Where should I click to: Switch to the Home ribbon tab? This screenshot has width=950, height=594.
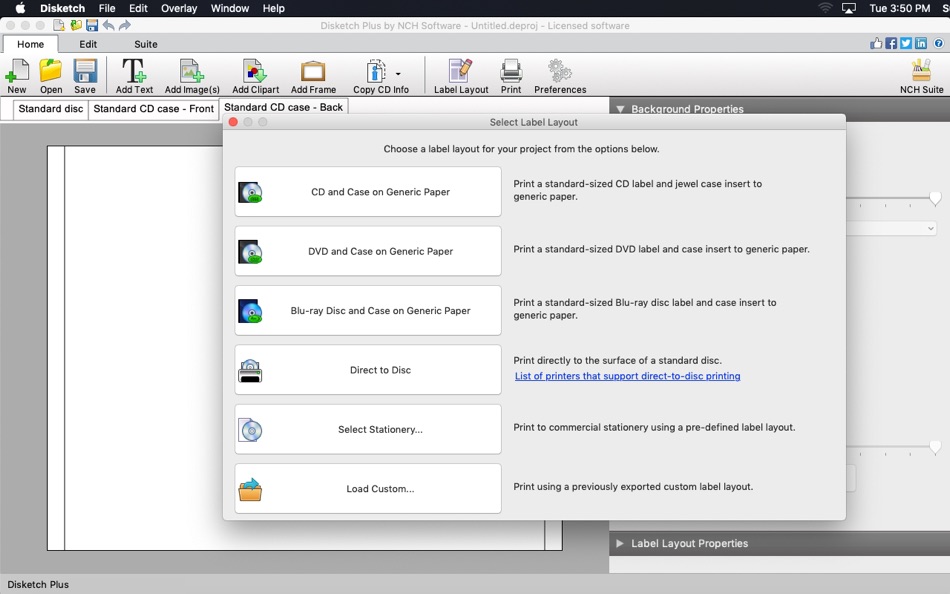[30, 44]
